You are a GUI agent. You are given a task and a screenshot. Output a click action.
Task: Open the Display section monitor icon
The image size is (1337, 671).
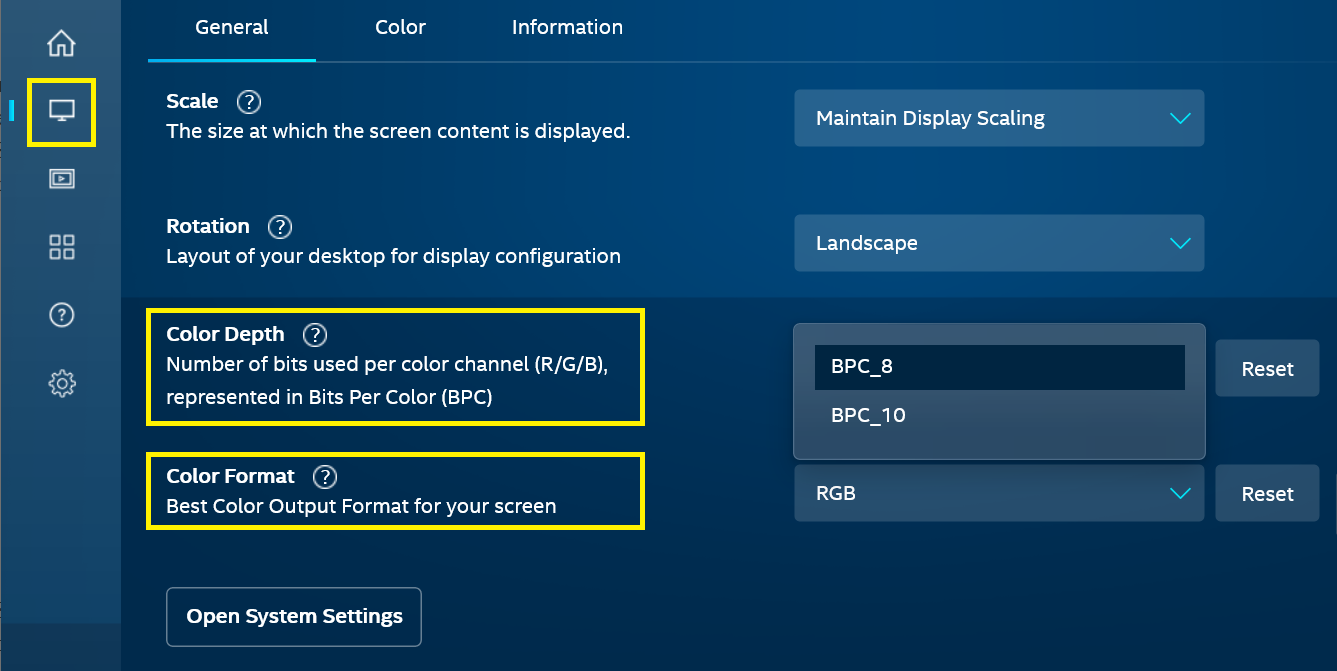click(x=62, y=112)
